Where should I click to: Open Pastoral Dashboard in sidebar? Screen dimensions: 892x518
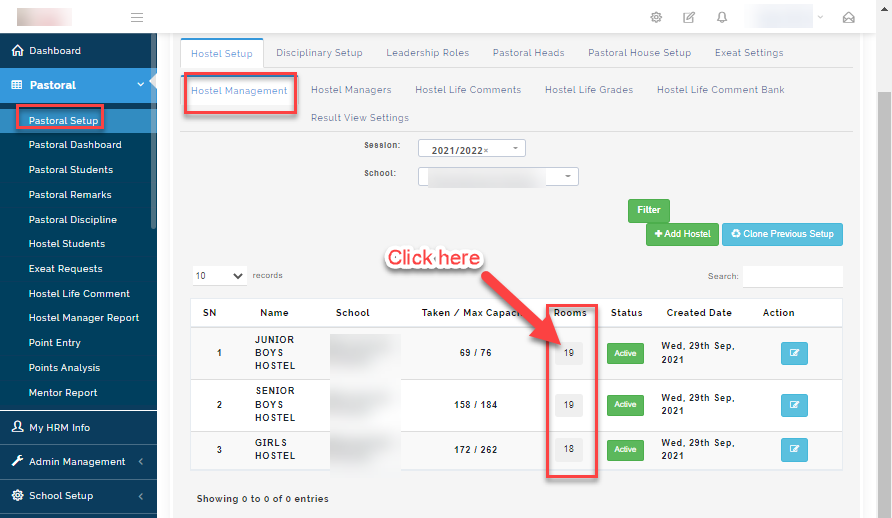pyautogui.click(x=75, y=144)
